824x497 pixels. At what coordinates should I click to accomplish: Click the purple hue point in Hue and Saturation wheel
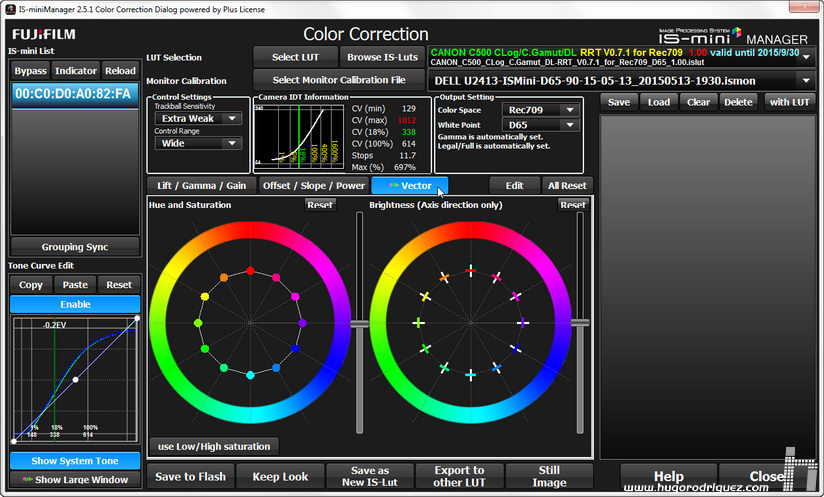[302, 323]
